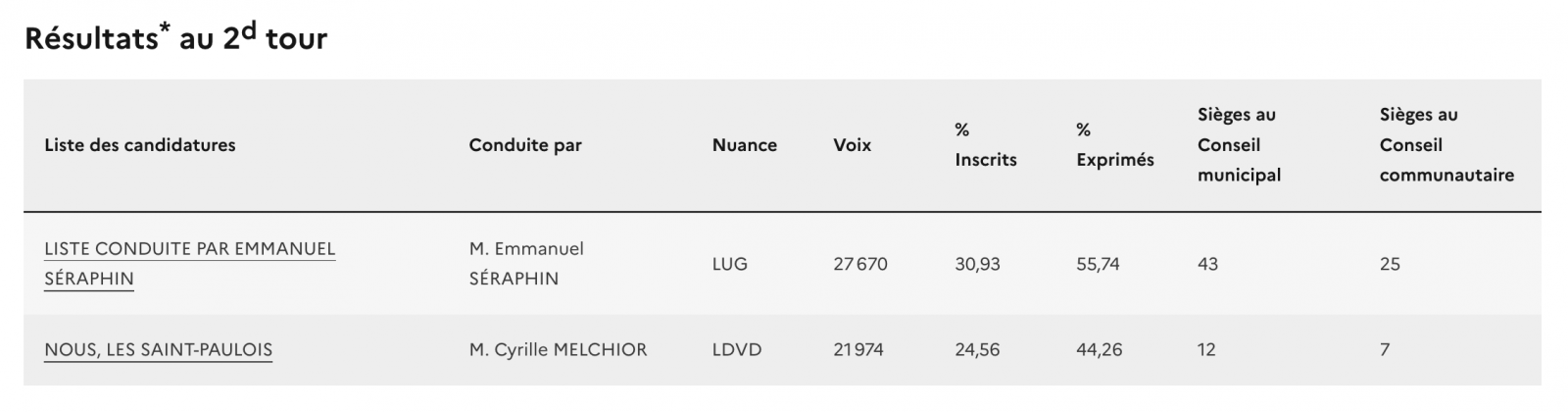Click the % Exprimés column header
This screenshot has height=412, width=1568.
(x=1115, y=145)
